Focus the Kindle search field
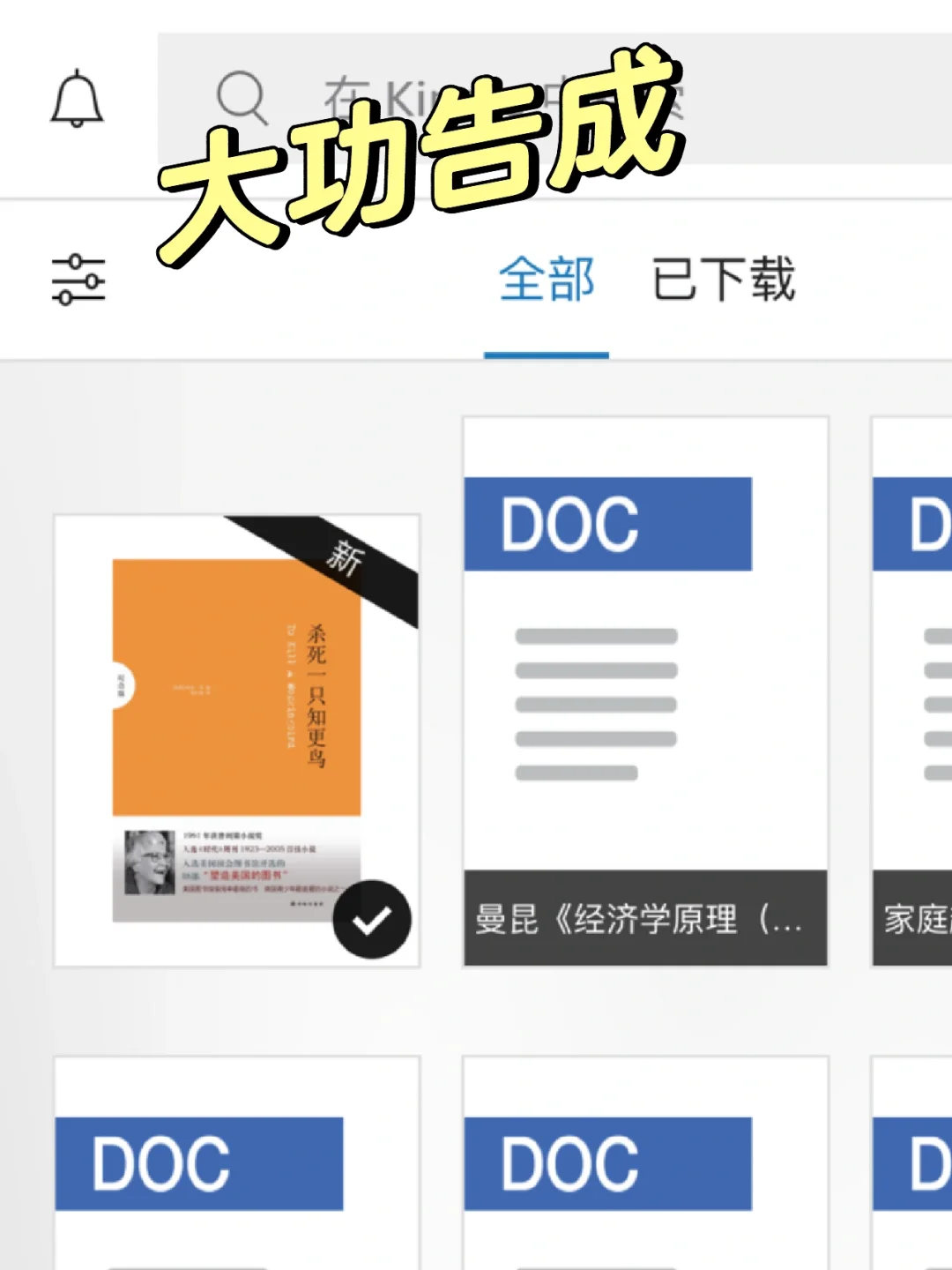952x1270 pixels. [554, 98]
